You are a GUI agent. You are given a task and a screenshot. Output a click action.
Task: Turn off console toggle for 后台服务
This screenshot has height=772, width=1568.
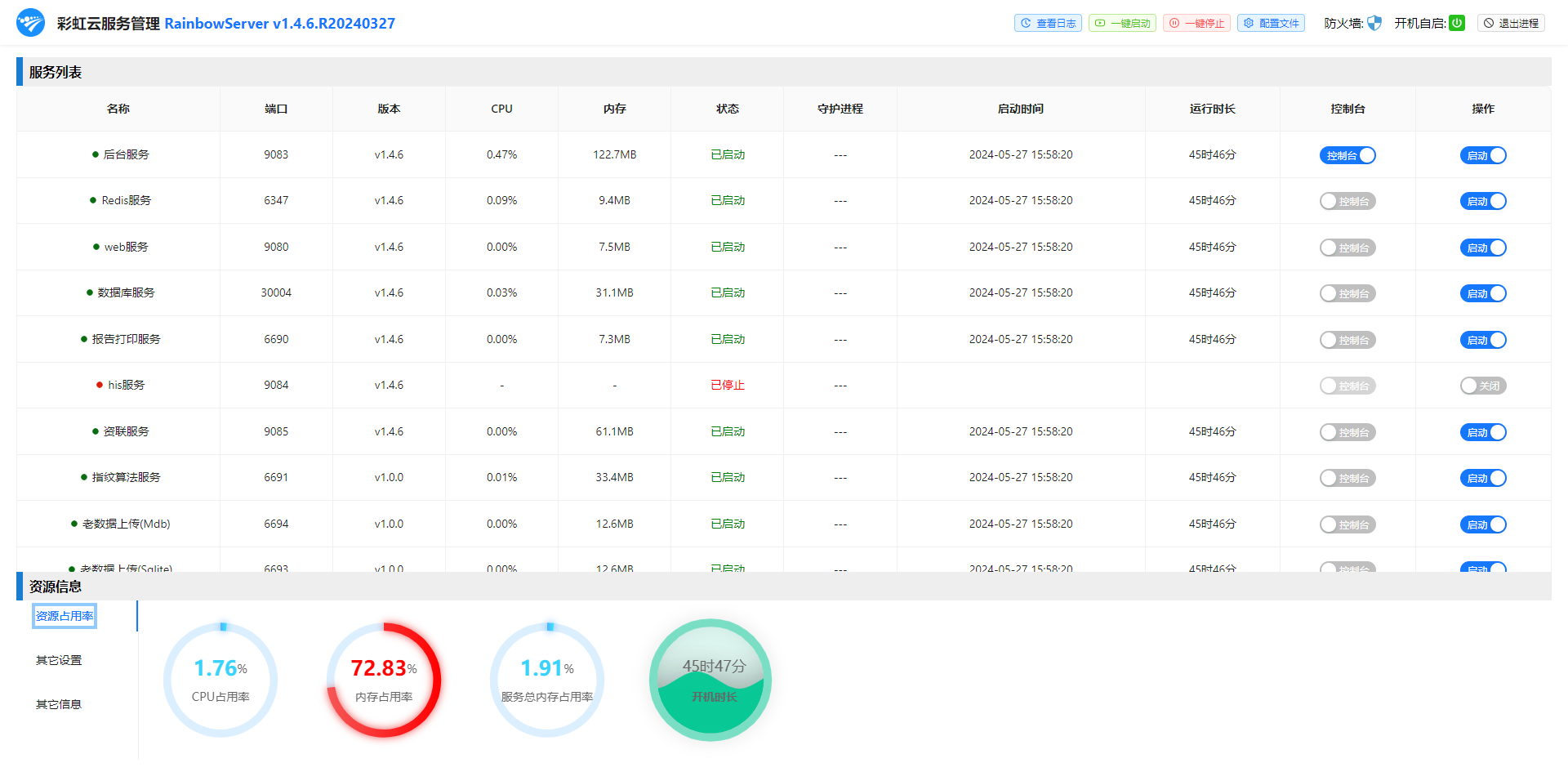point(1347,155)
